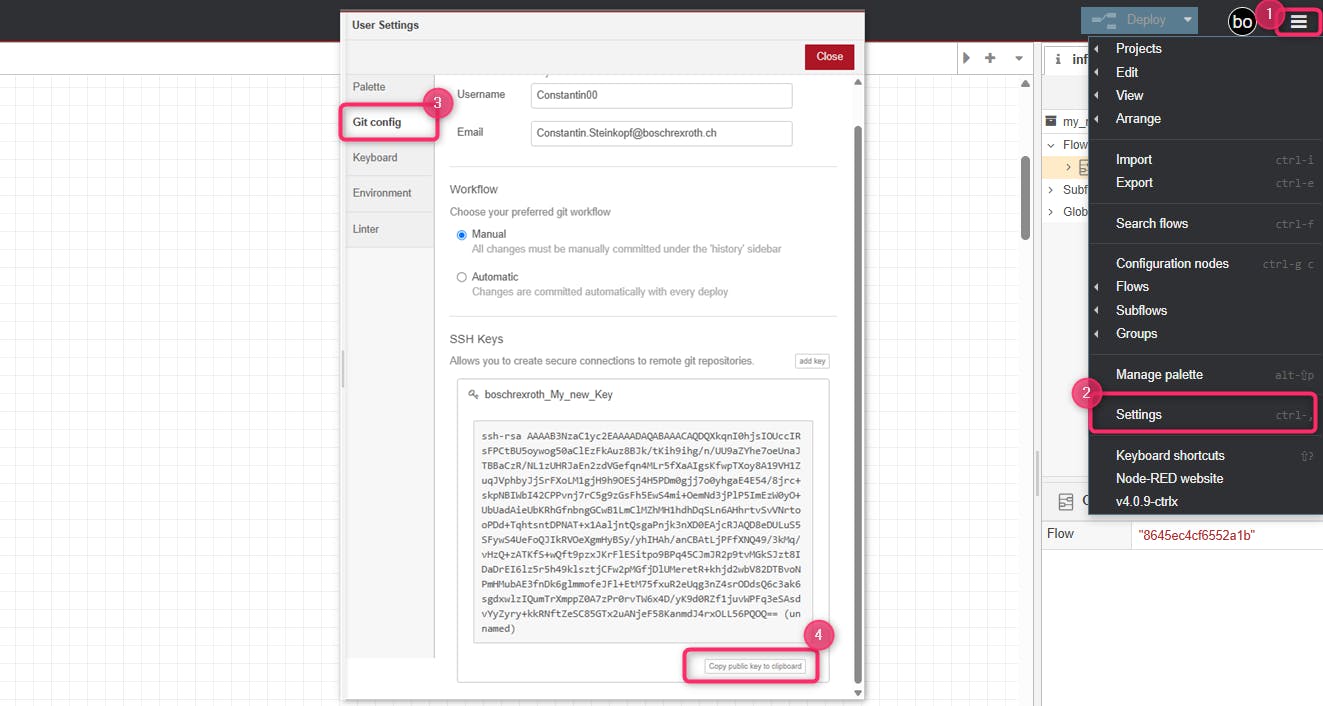The image size is (1323, 706).
Task: Collapse the Flows tree section
Action: point(1051,145)
